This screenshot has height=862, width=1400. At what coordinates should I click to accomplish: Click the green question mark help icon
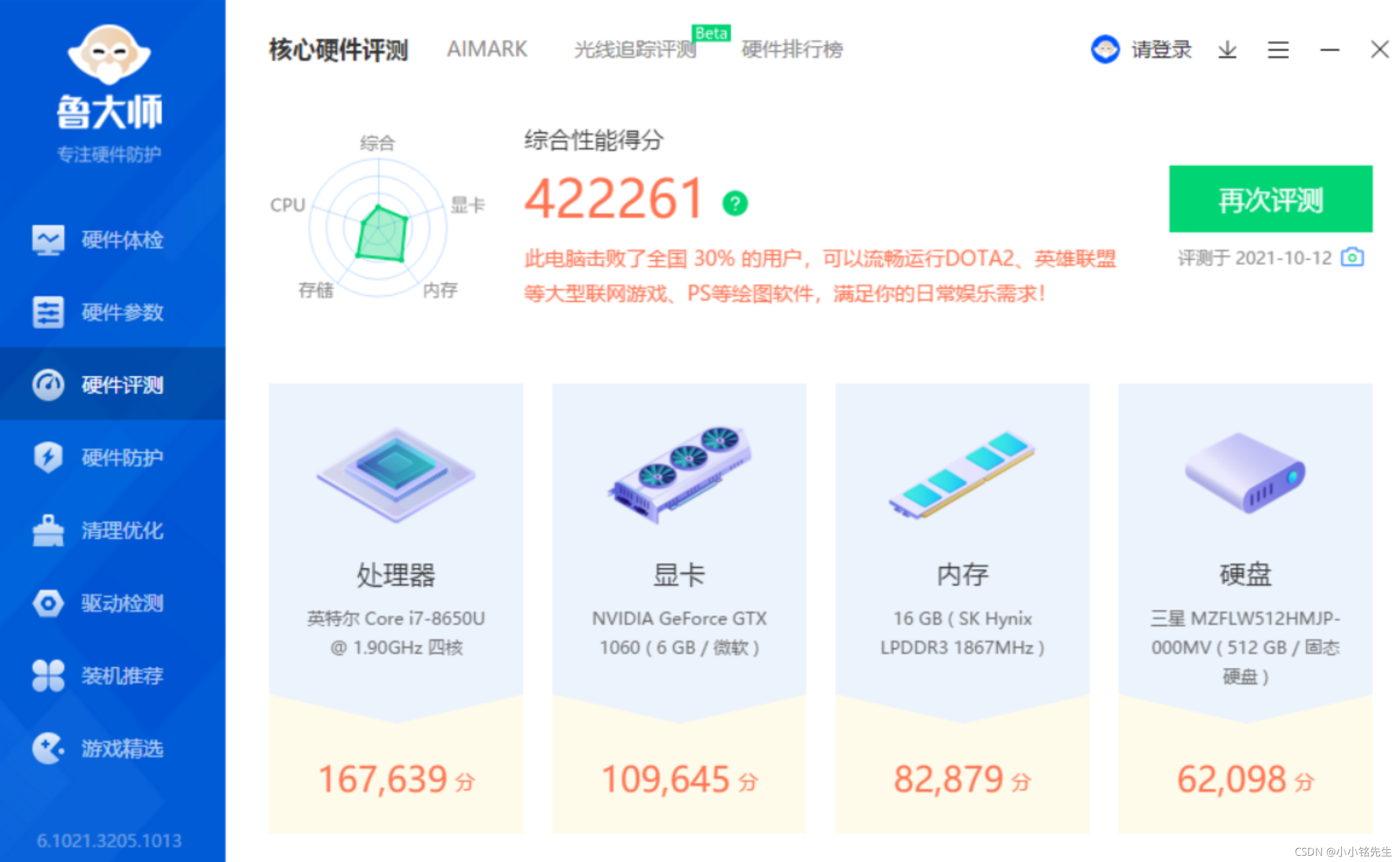[735, 204]
